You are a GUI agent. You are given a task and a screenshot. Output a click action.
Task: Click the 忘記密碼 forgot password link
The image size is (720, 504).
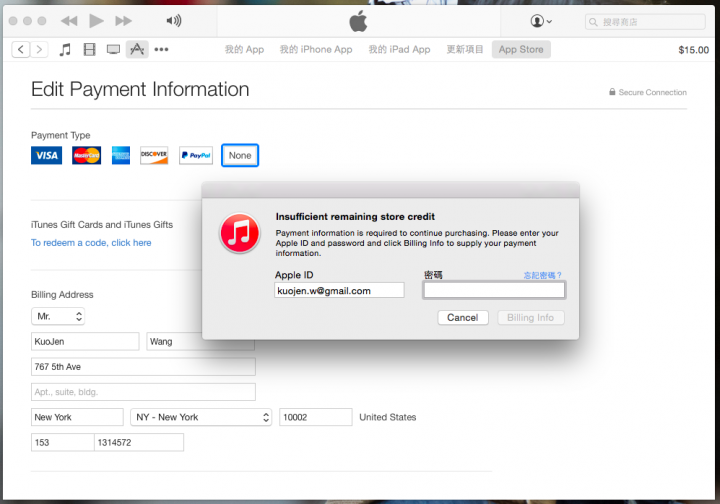coord(542,275)
